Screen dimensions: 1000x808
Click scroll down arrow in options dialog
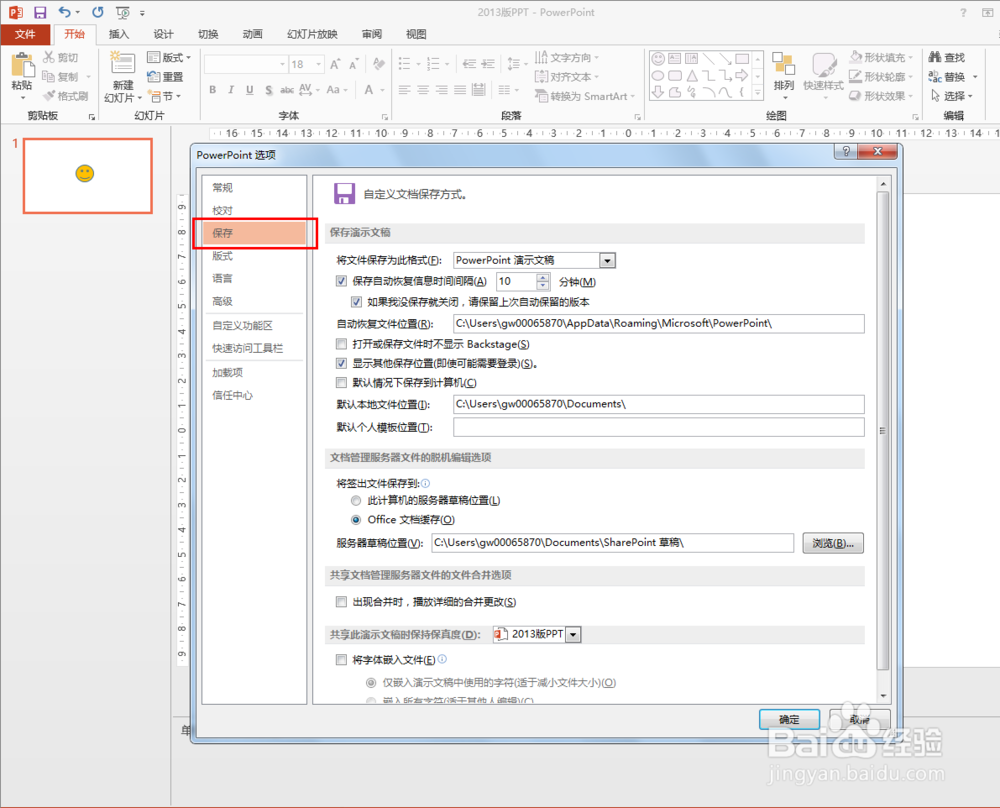point(883,696)
